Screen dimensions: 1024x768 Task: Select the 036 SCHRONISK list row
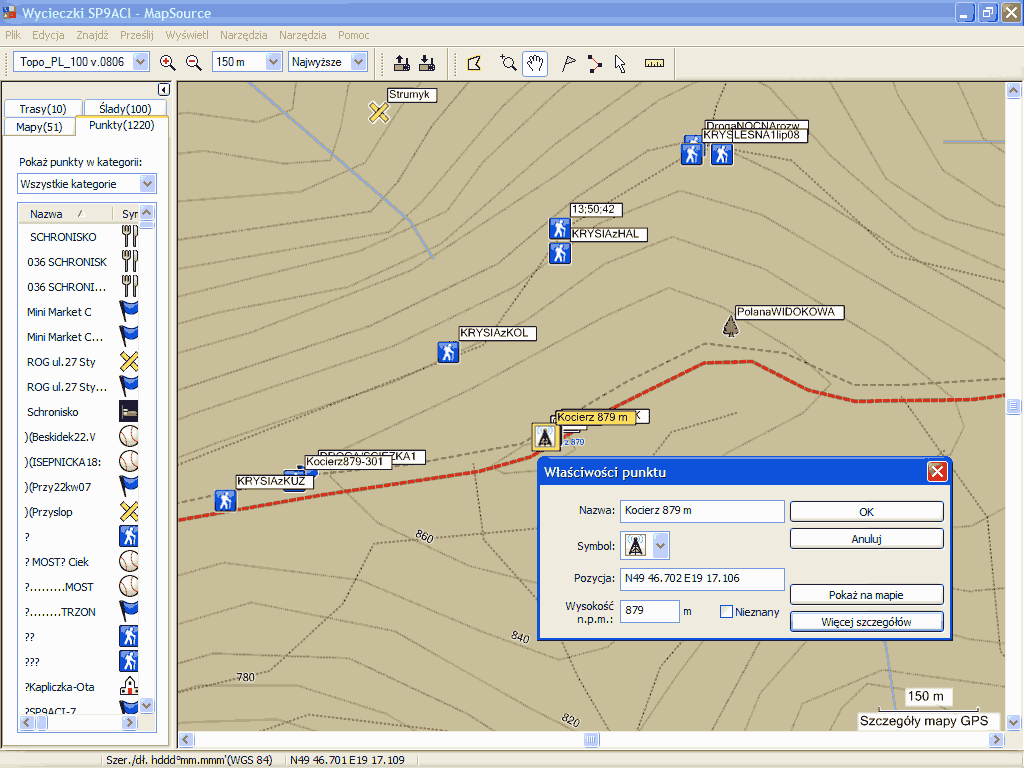tap(78, 262)
